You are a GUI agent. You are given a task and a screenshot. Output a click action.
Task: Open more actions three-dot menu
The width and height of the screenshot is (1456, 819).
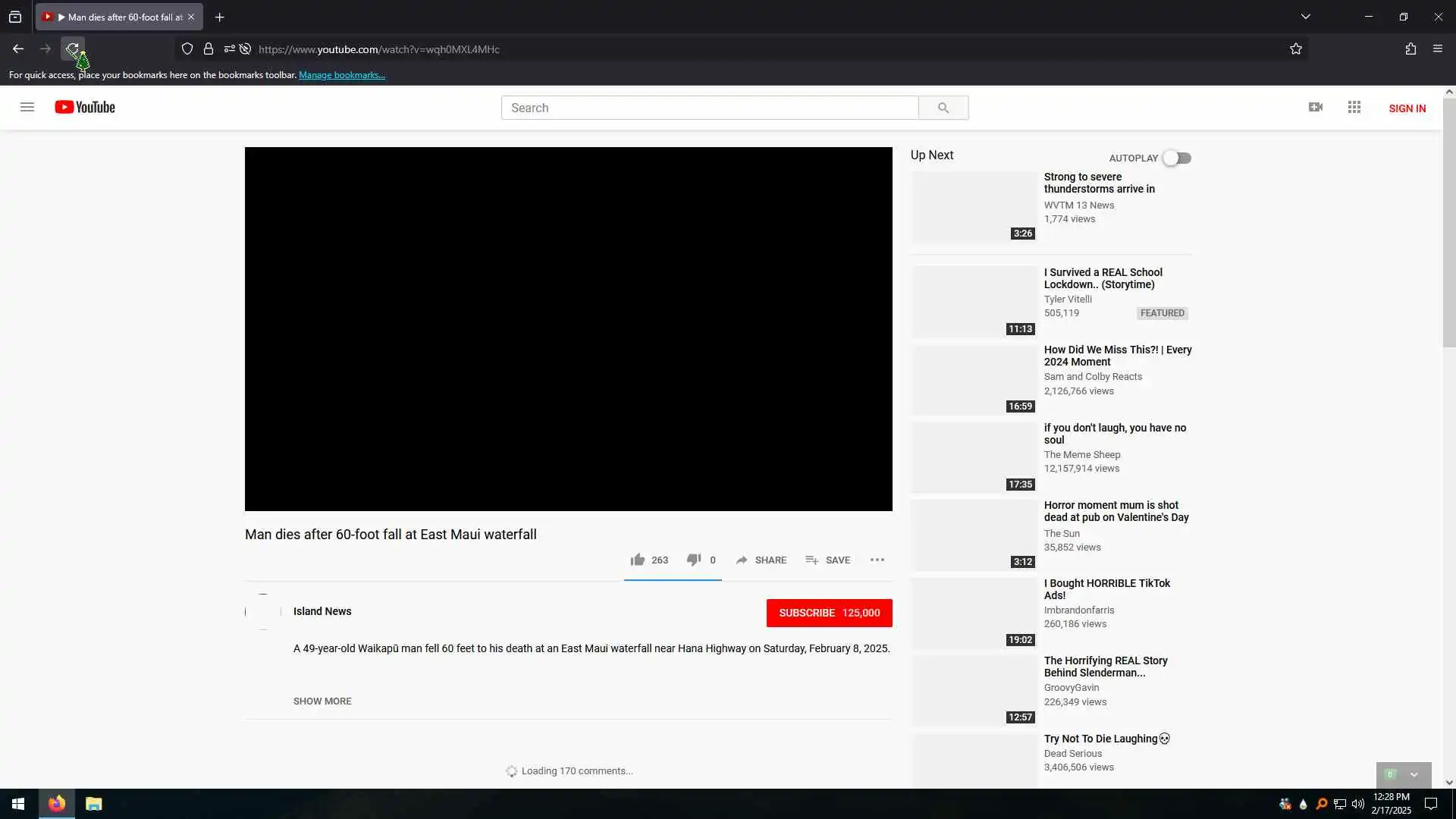[x=877, y=560]
